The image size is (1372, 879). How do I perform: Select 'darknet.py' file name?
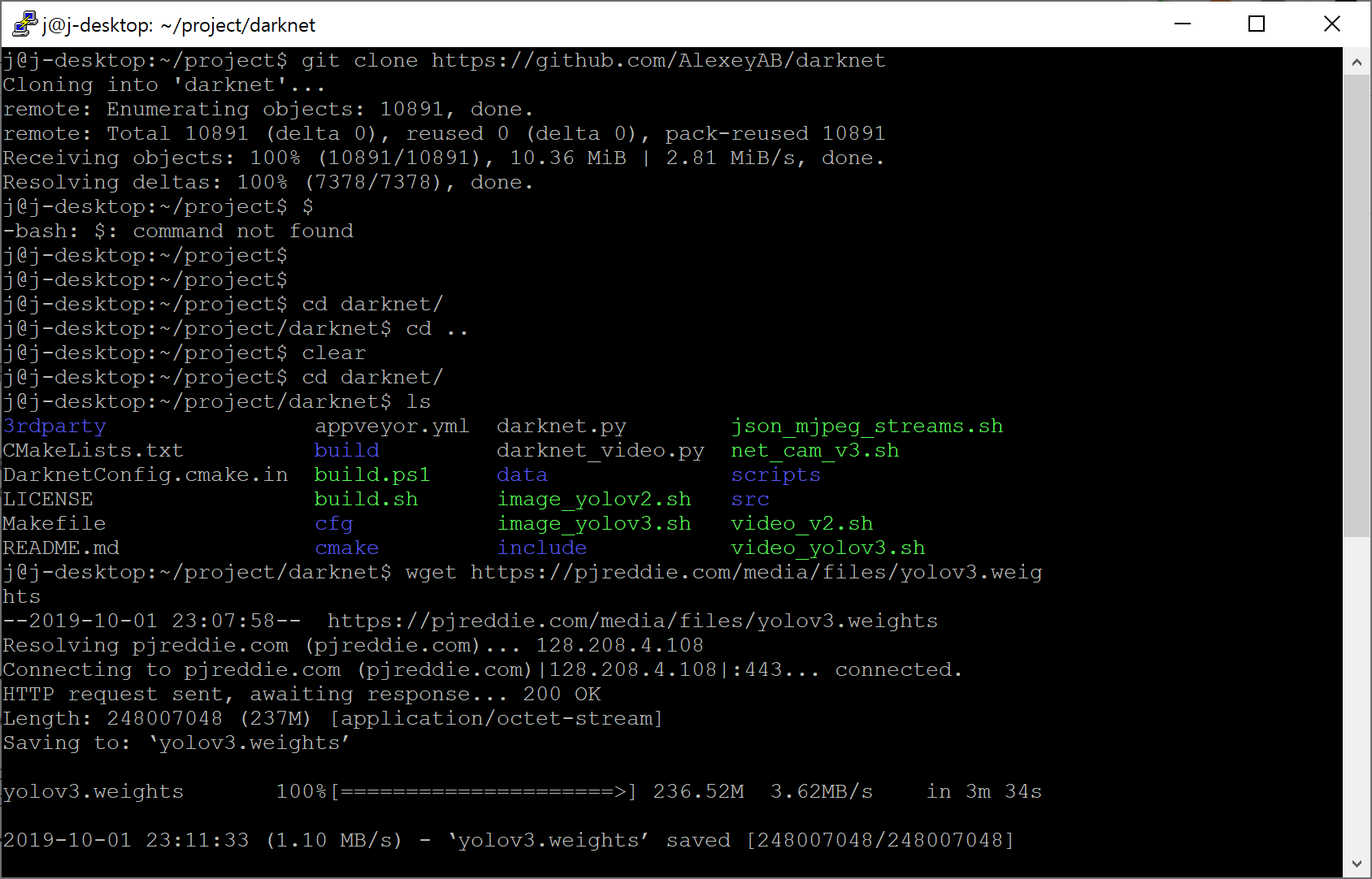click(562, 427)
